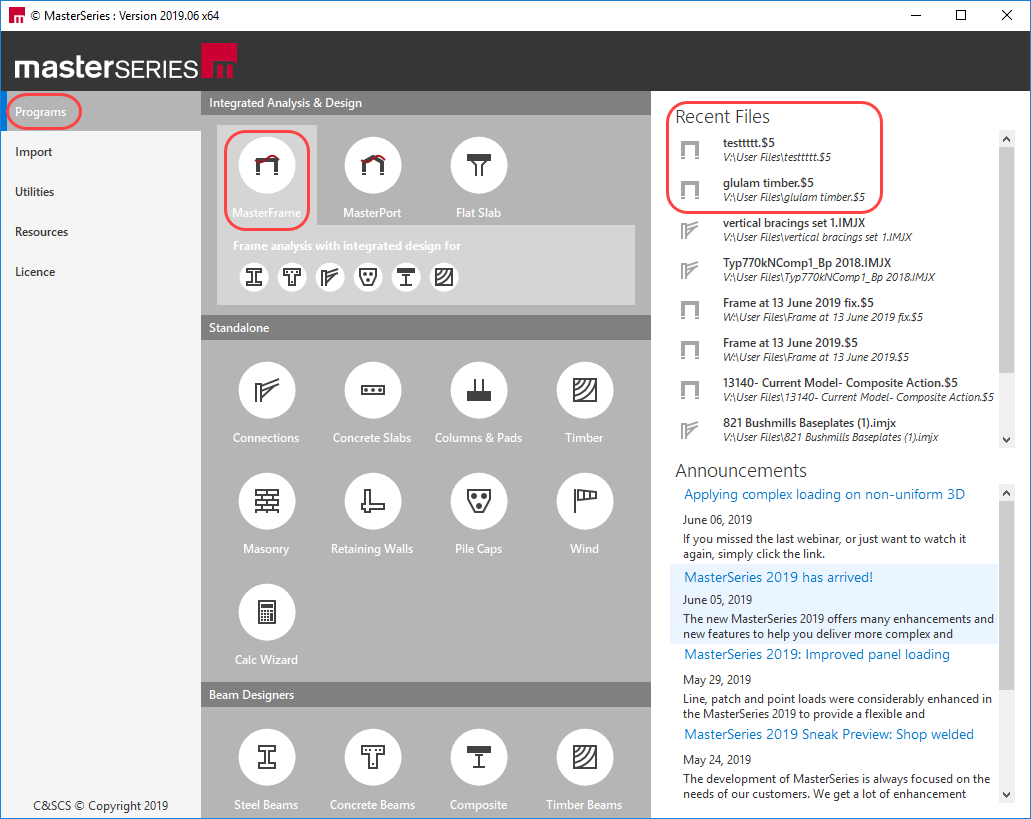The width and height of the screenshot is (1031, 819).
Task: Open recent file glulam timber.$5
Action: 768,183
